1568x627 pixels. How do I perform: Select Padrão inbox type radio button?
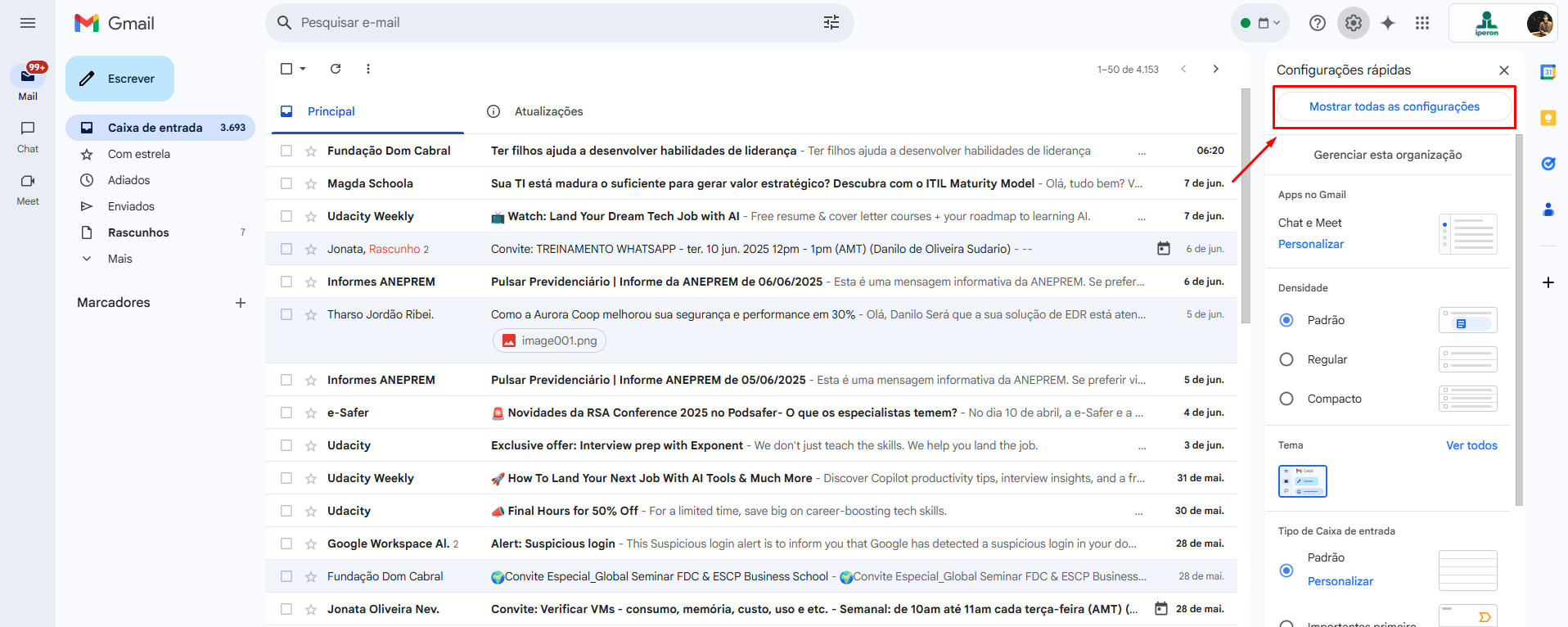point(1286,571)
